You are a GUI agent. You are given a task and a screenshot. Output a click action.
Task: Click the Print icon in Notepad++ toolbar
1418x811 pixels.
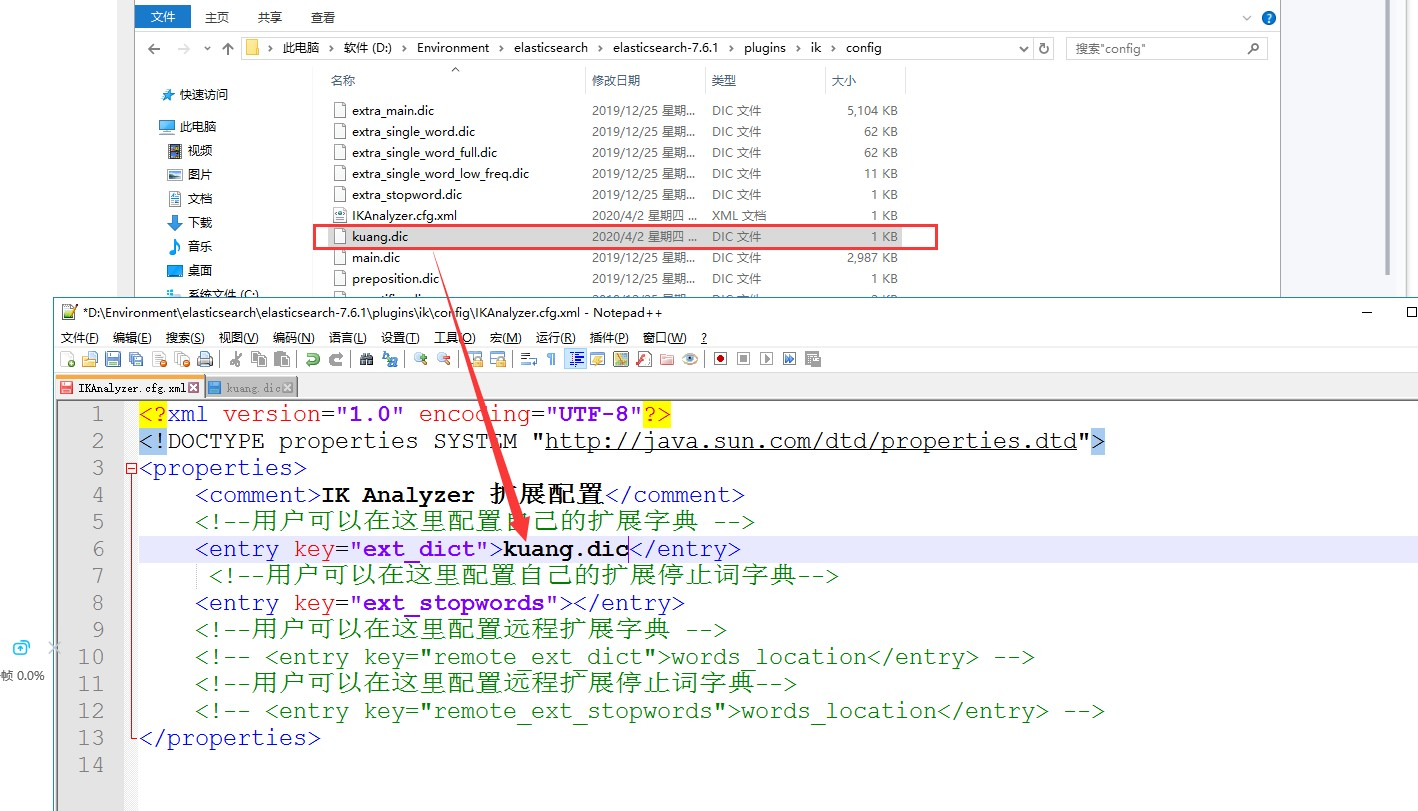205,359
